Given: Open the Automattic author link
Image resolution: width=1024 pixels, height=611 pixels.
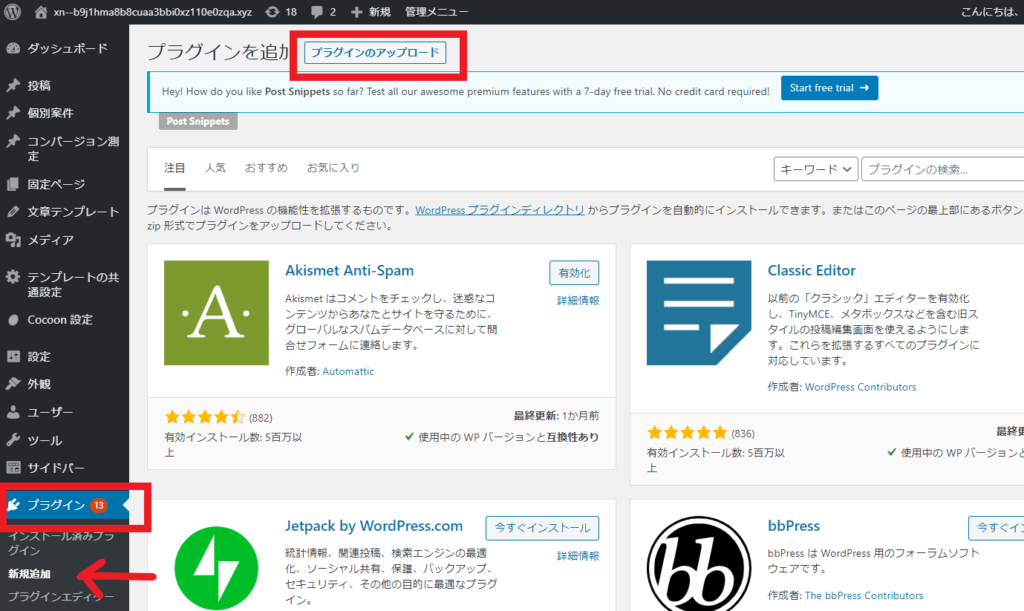Looking at the screenshot, I should tap(348, 371).
